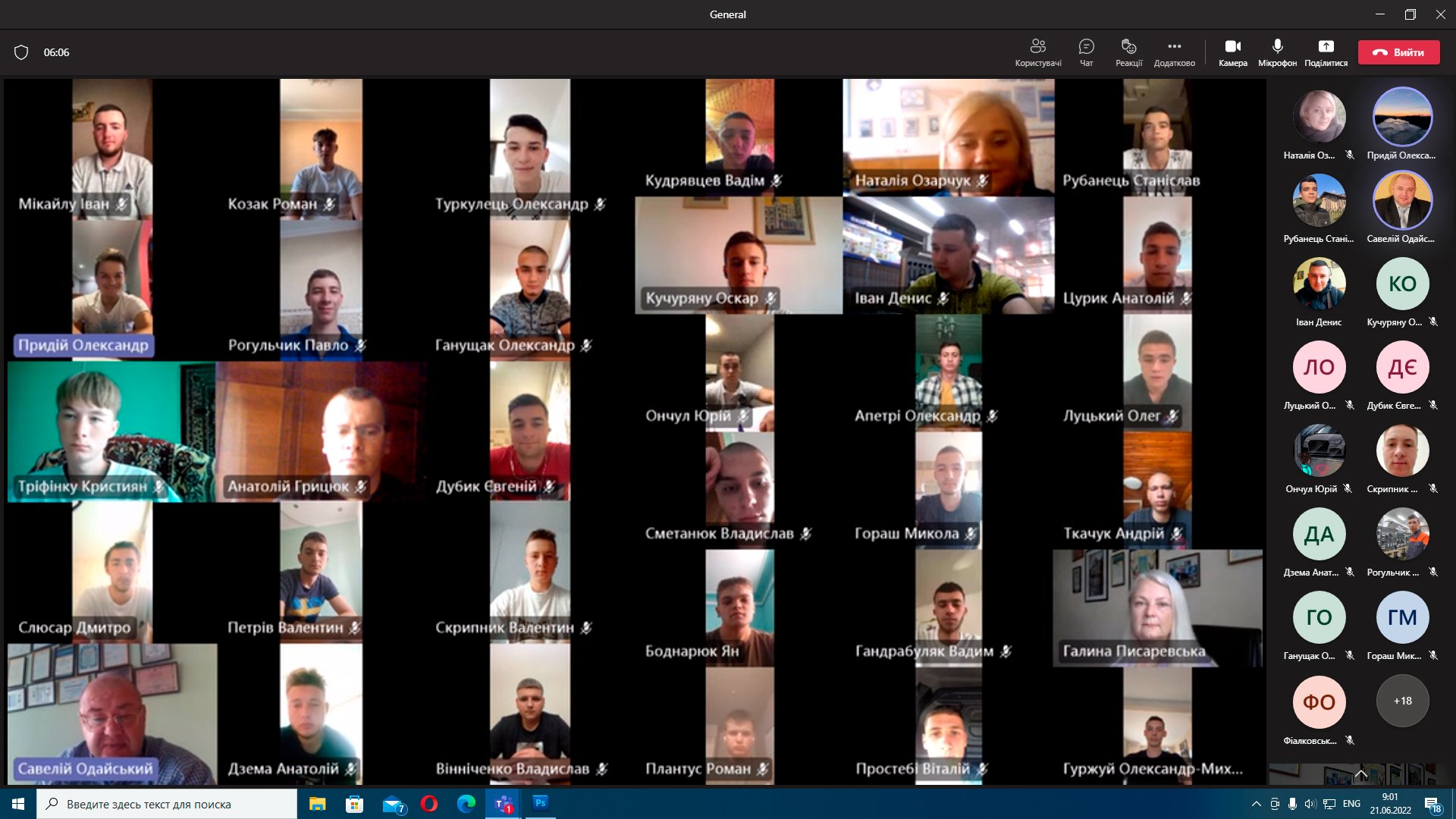
Task: Open the Користувачі participants panel
Action: 1037,52
